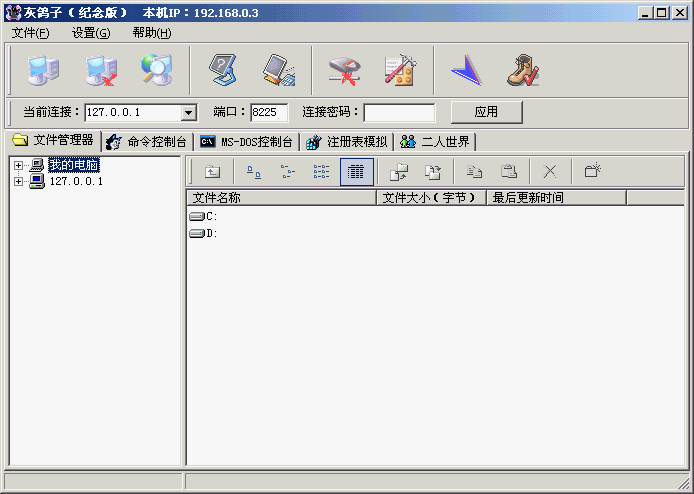This screenshot has height=494, width=694.
Task: Open the 当前连接 address dropdown
Action: point(188,113)
